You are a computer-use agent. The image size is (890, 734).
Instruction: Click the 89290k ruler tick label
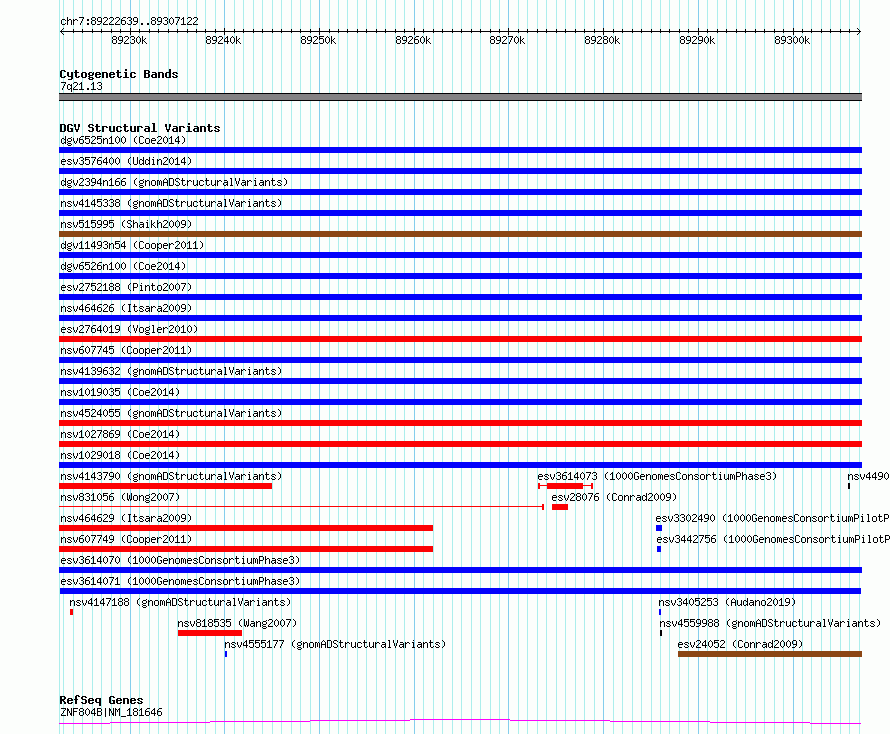[697, 40]
